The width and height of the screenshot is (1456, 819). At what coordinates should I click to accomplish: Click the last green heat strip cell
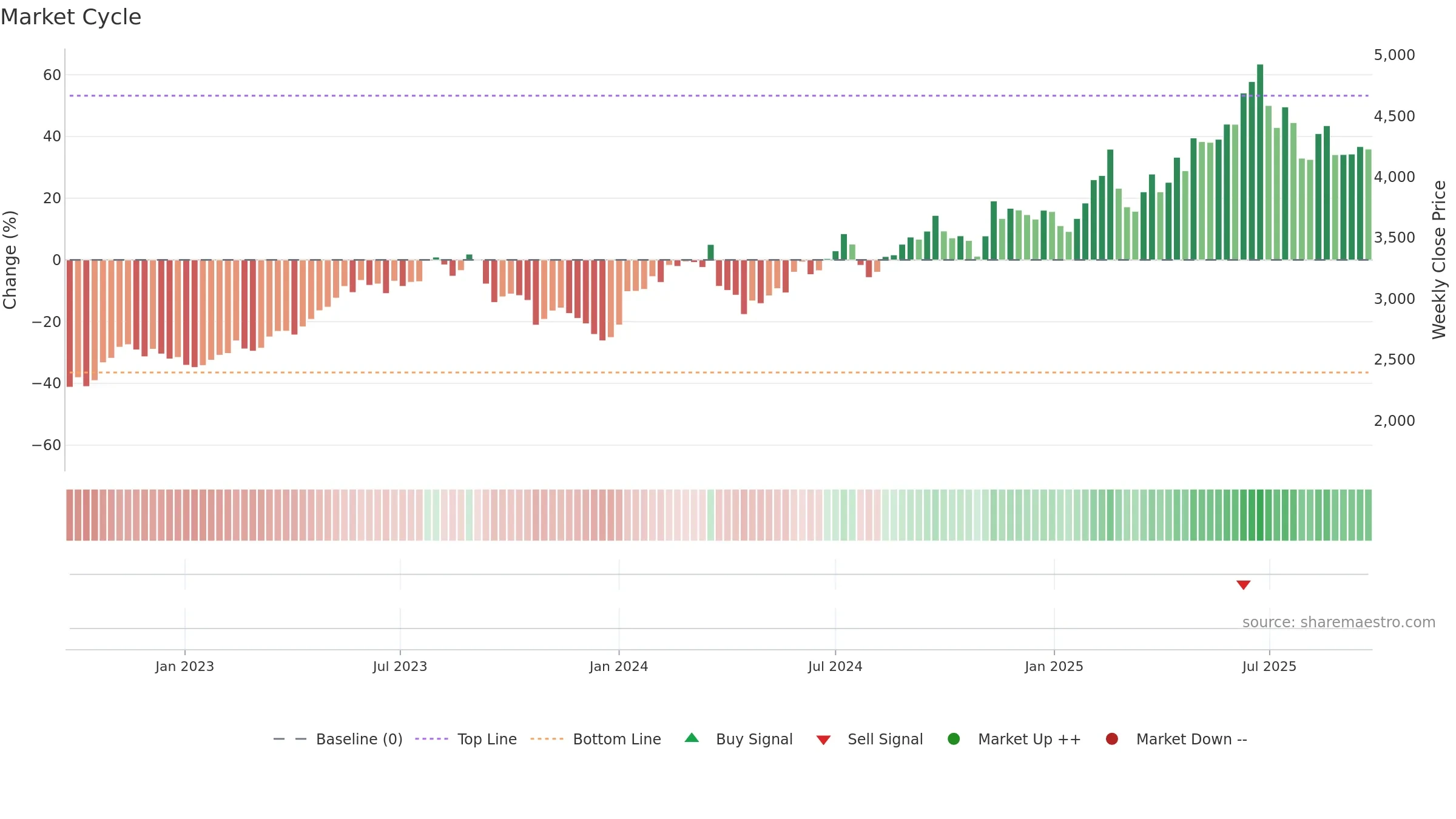[1368, 515]
